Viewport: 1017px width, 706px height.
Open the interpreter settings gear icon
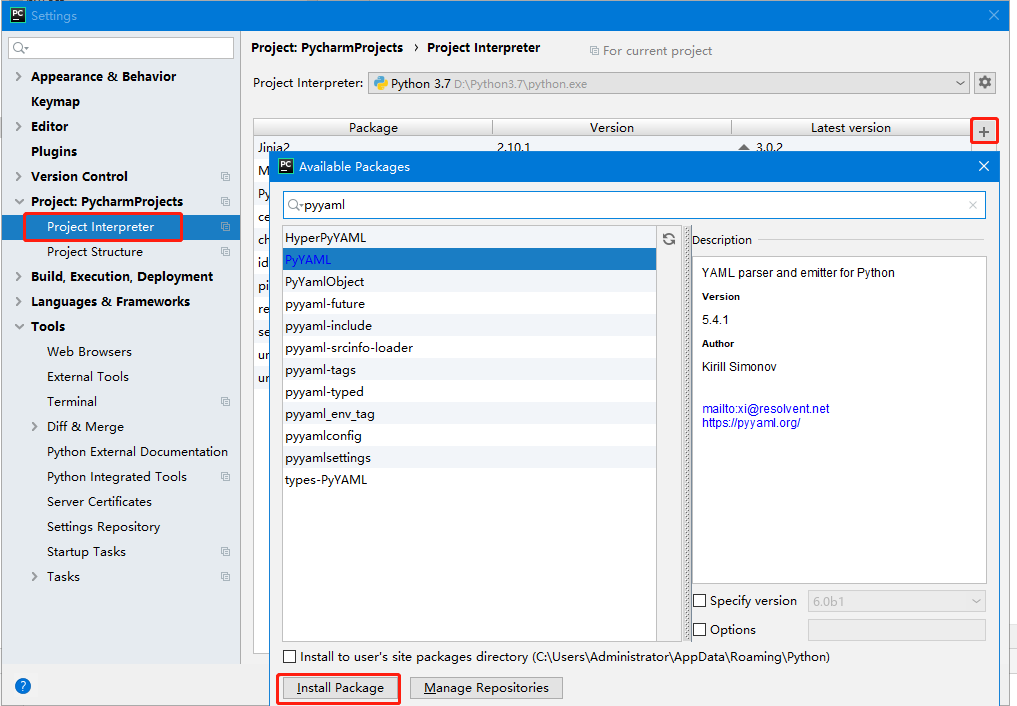coord(985,82)
